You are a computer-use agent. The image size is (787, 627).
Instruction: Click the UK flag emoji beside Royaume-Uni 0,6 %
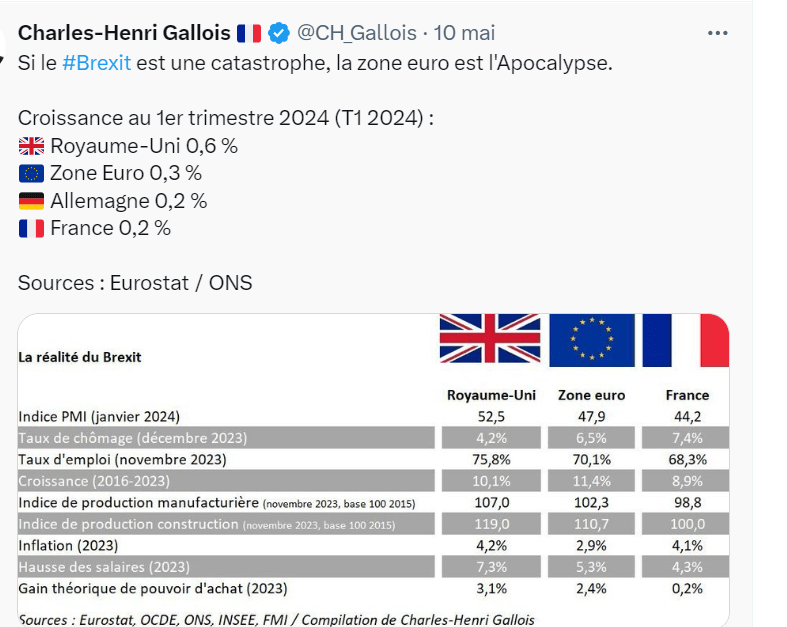coord(31,146)
